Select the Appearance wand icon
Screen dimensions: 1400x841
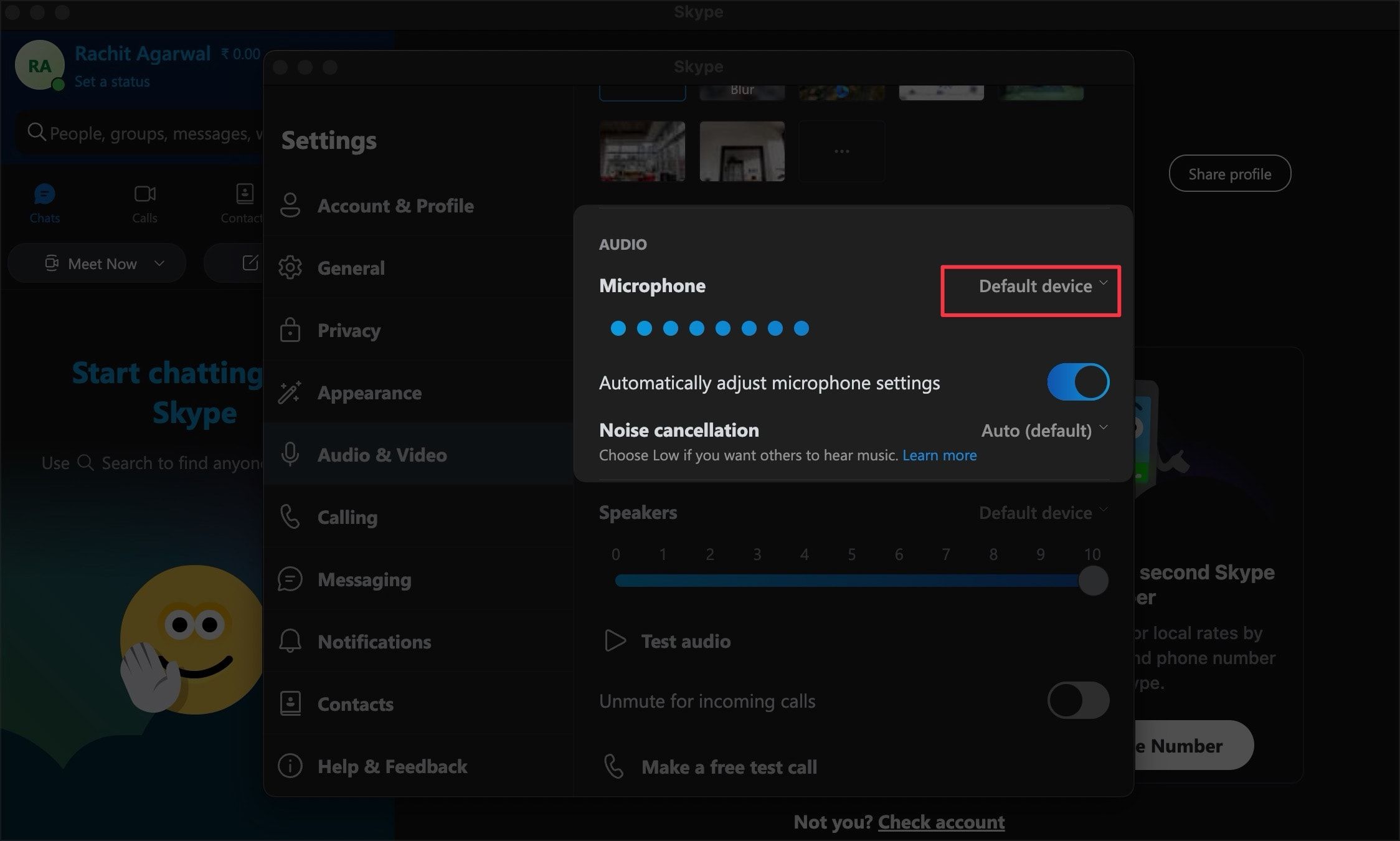[290, 392]
